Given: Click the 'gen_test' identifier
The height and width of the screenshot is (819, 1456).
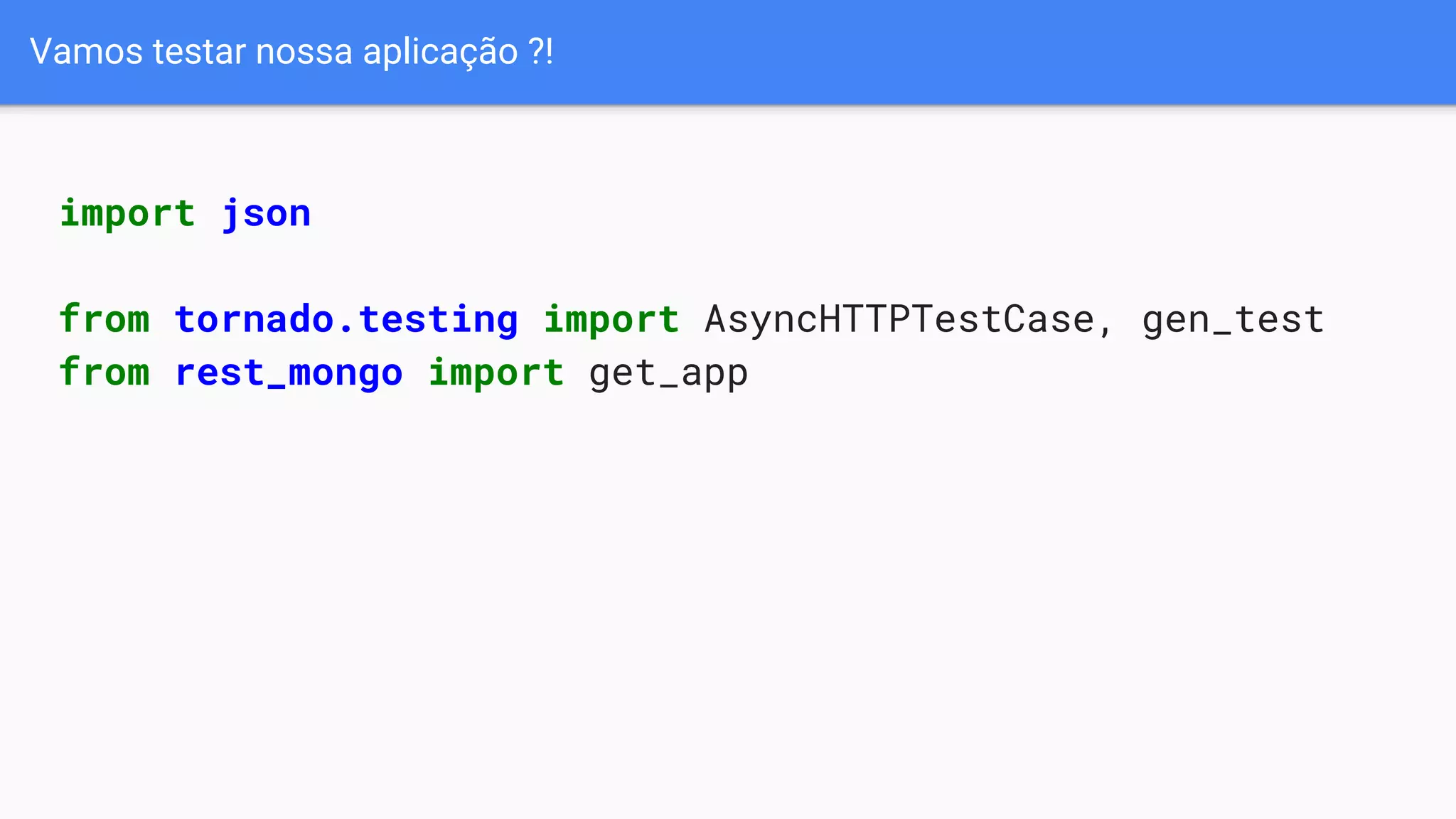Looking at the screenshot, I should [1233, 321].
